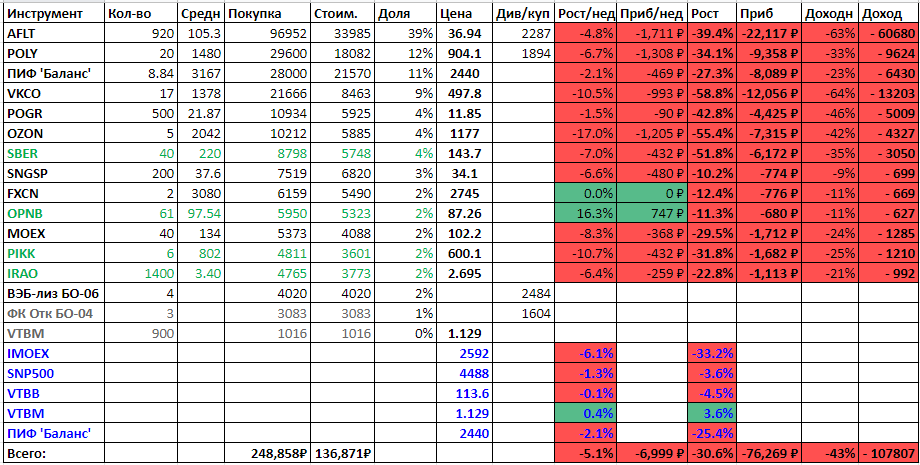The width and height of the screenshot is (920, 465).
Task: Select the total value cell 136,871₽
Action: (x=342, y=453)
